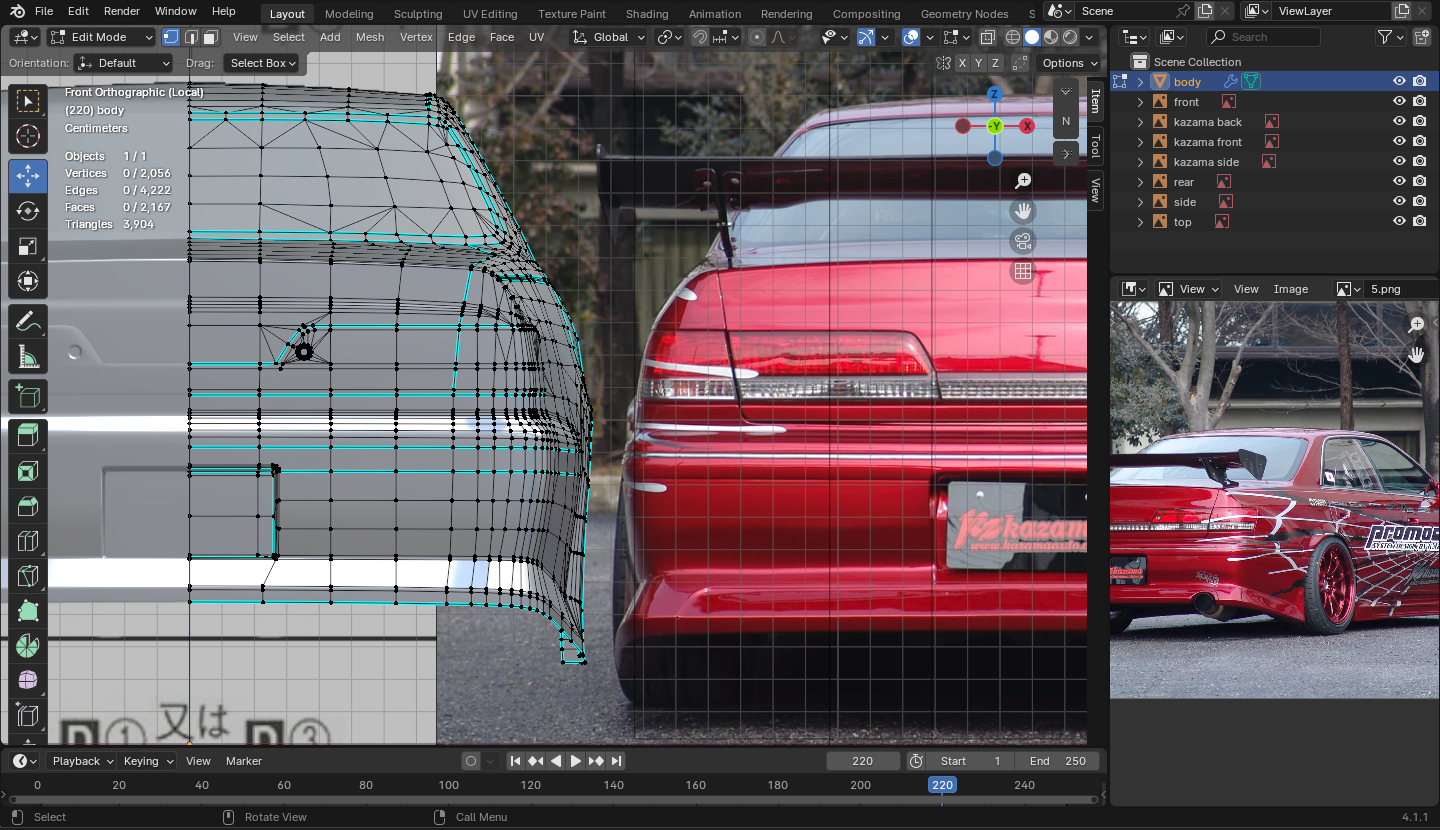Select the Annotate pencil tool
The width and height of the screenshot is (1440, 830).
[x=28, y=322]
